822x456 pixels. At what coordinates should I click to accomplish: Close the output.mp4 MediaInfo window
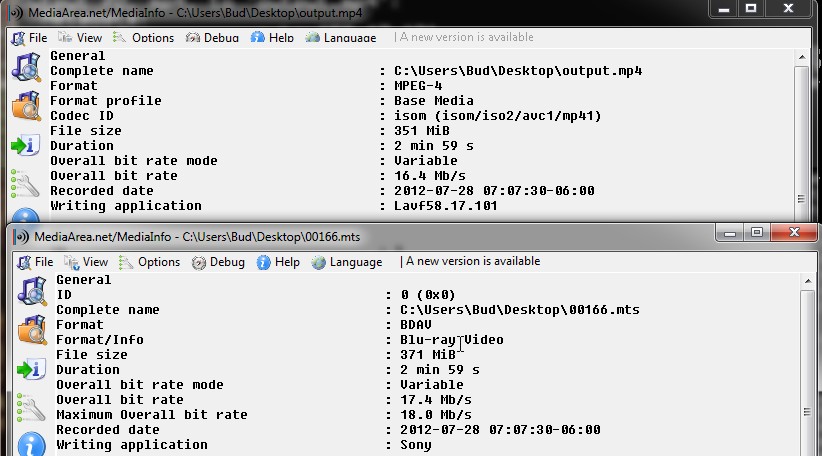[788, 8]
